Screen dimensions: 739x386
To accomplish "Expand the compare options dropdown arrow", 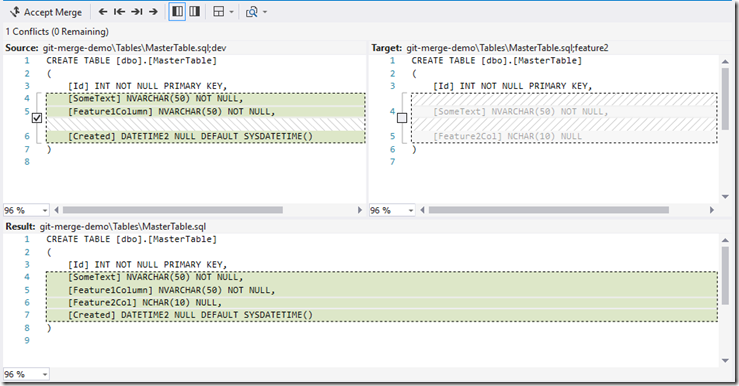I will click(264, 12).
